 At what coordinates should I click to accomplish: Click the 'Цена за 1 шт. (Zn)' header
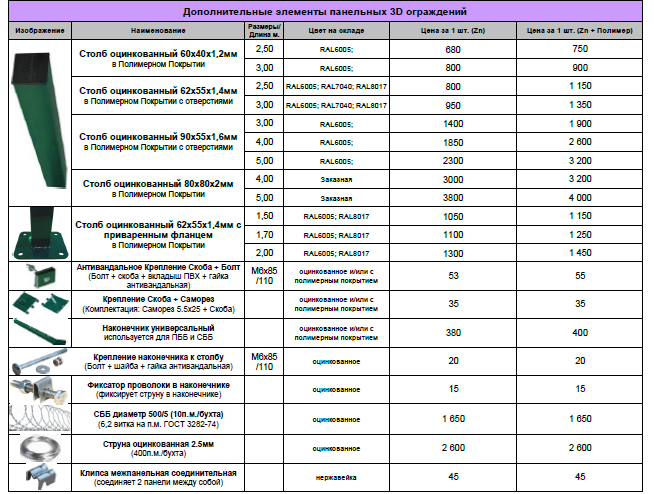point(453,30)
